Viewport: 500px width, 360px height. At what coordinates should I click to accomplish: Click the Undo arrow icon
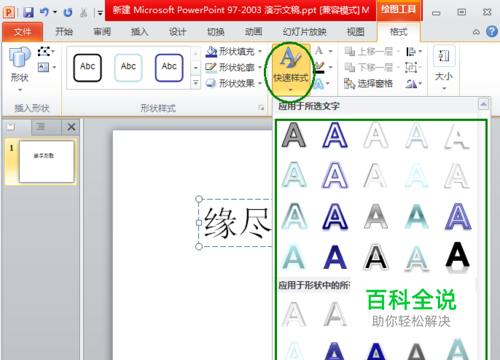(44, 12)
